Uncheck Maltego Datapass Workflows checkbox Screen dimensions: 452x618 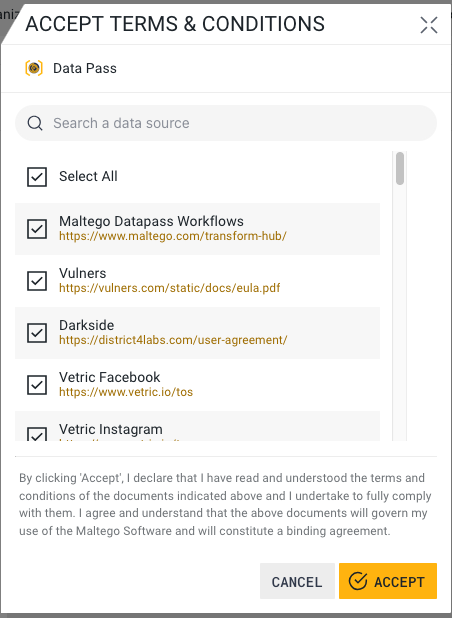pyautogui.click(x=37, y=229)
